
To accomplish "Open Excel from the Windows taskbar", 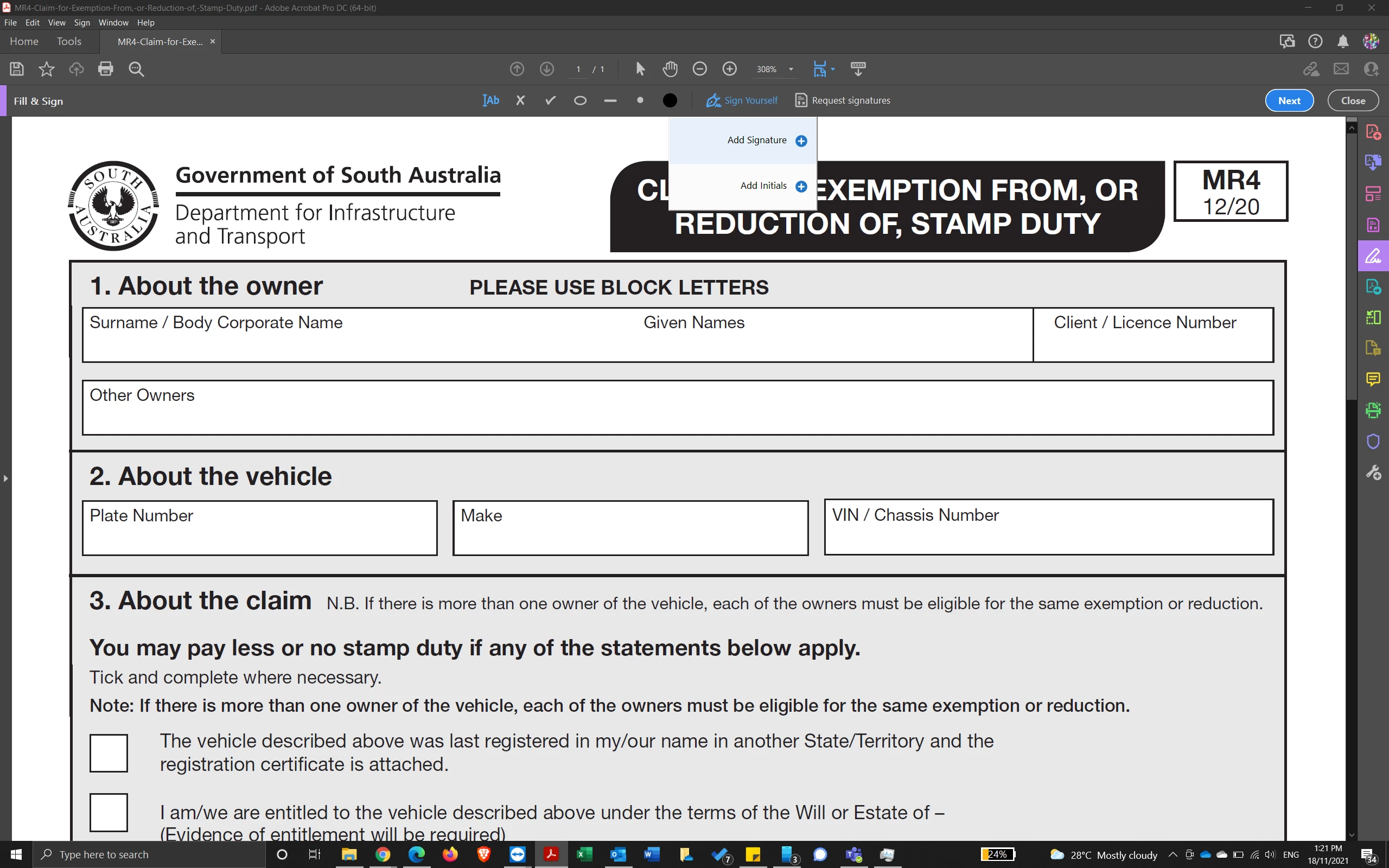I will [584, 854].
